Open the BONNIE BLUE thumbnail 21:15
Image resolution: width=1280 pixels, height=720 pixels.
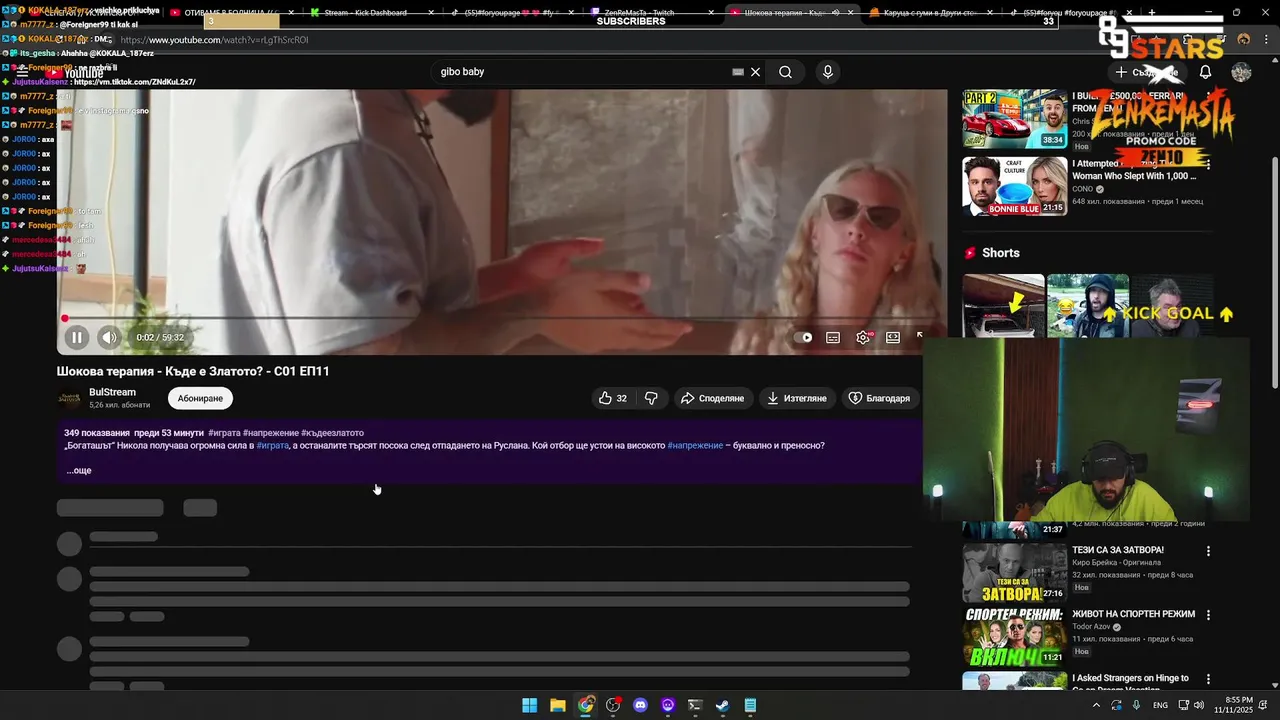click(x=1014, y=186)
